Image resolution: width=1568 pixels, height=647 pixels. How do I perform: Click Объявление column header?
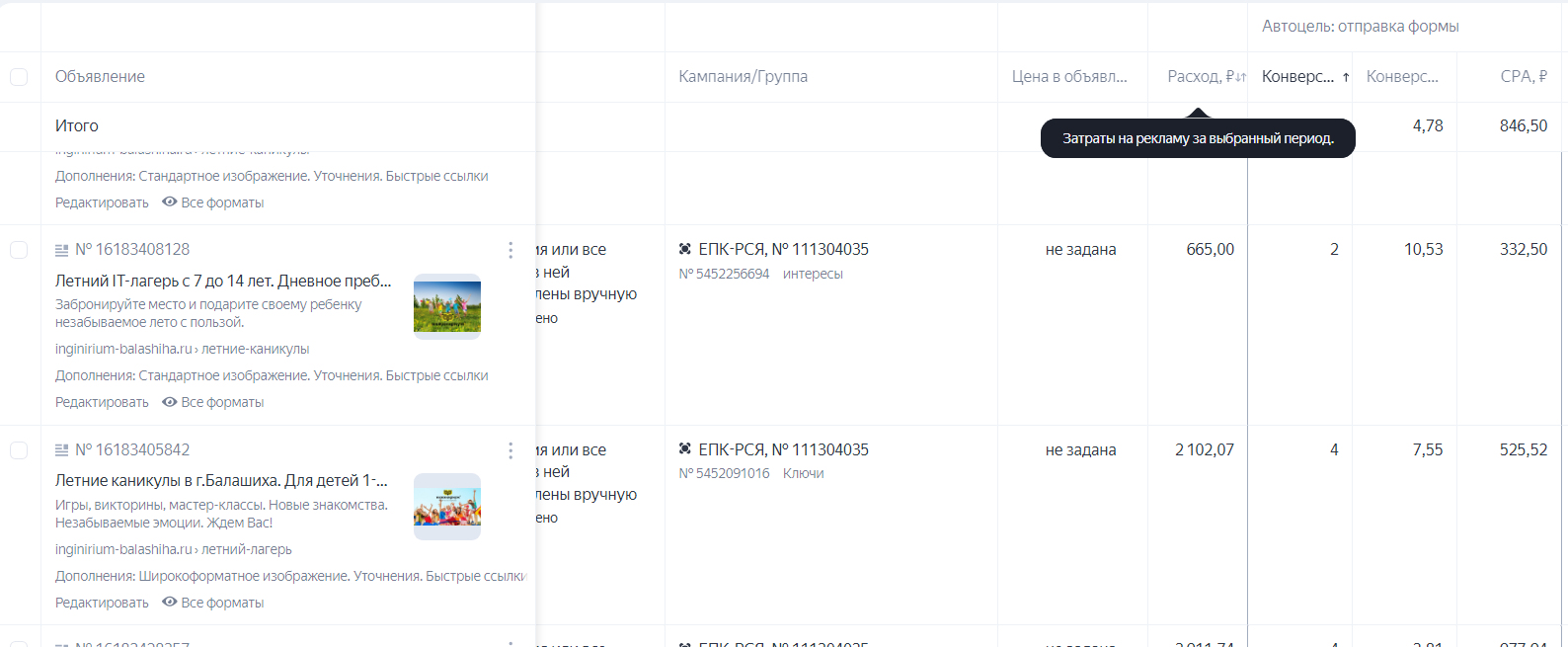tap(100, 76)
